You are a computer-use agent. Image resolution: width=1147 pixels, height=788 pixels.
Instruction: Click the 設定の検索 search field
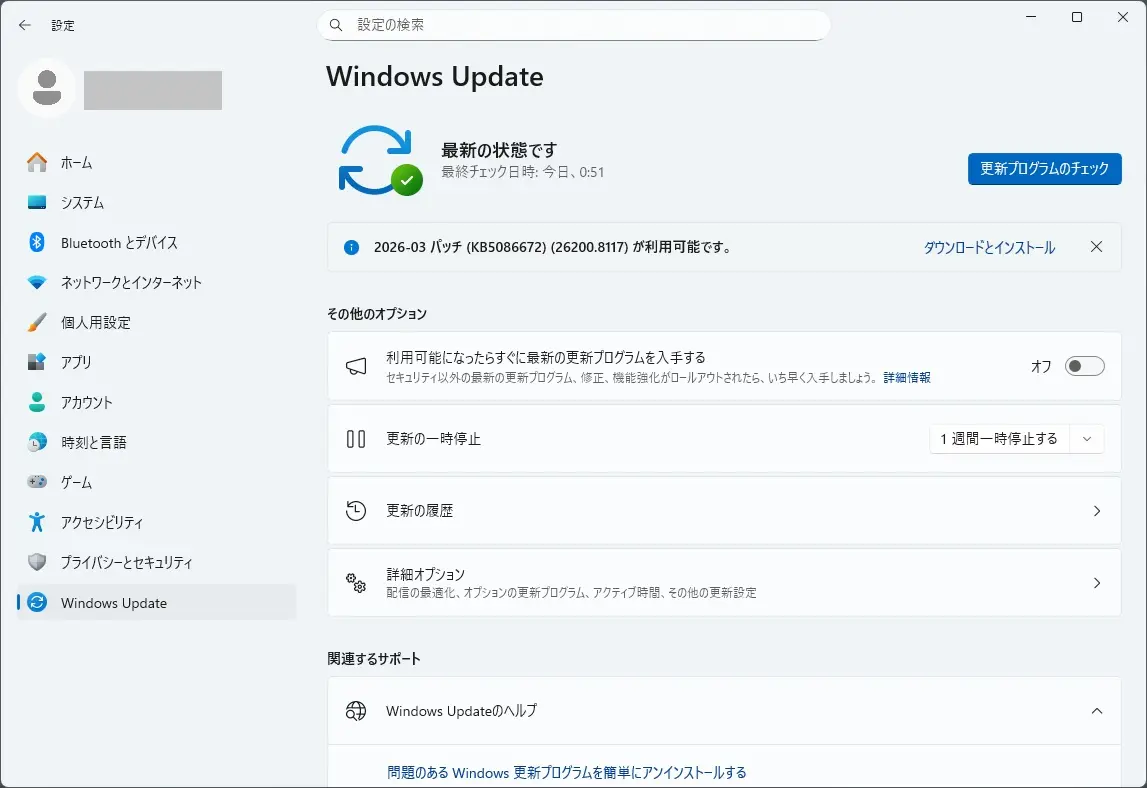click(x=574, y=25)
